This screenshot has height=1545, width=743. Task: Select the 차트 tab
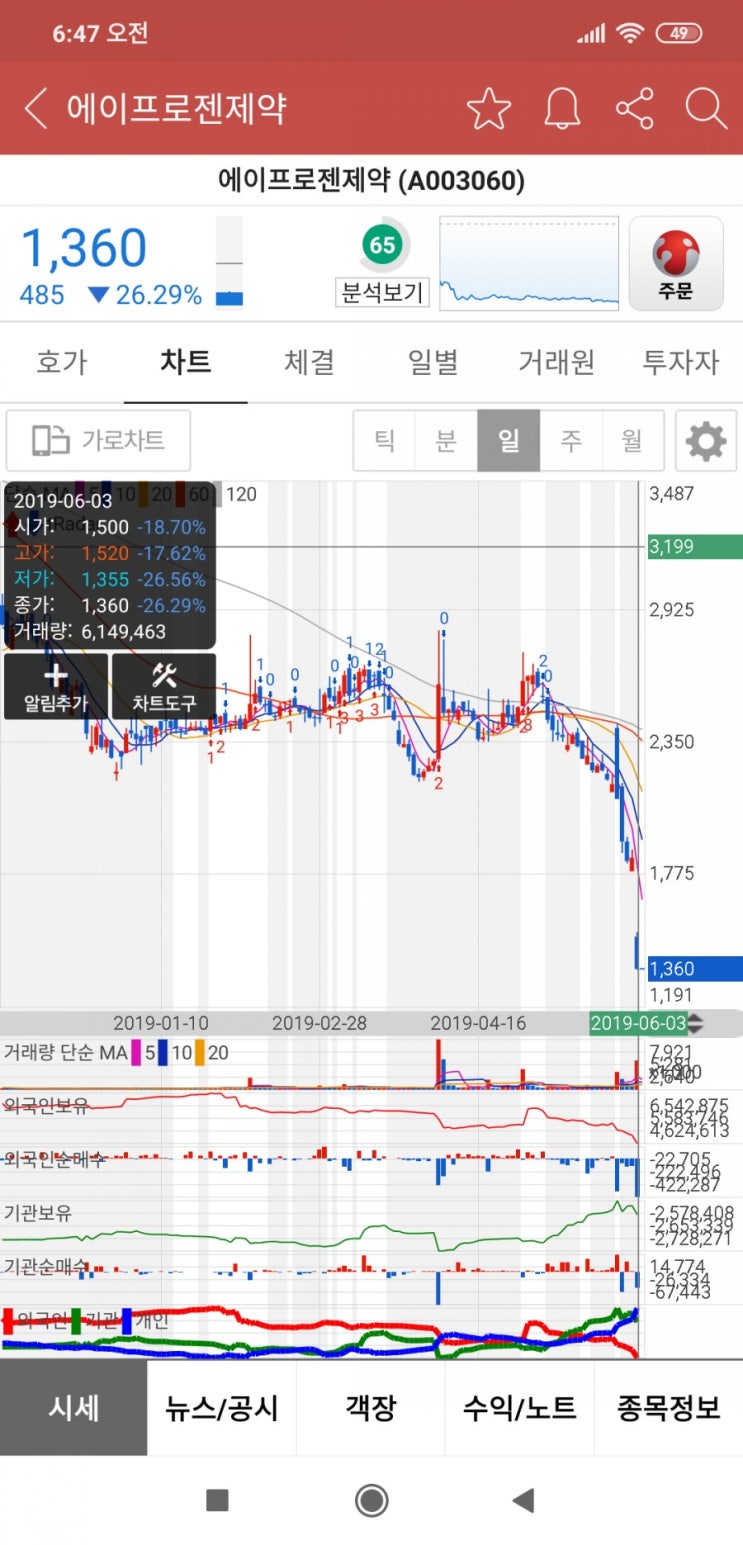186,362
